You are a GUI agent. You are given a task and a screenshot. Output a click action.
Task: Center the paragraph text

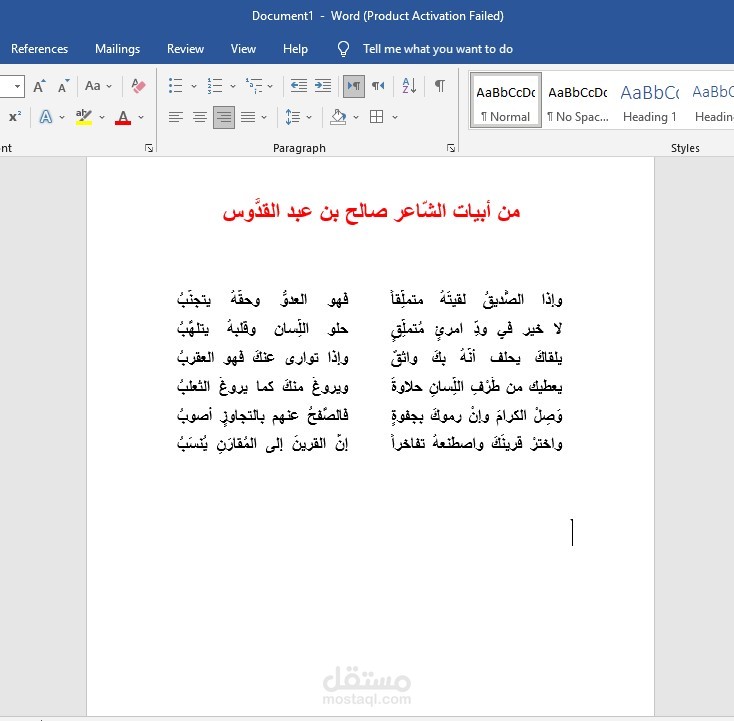click(200, 117)
